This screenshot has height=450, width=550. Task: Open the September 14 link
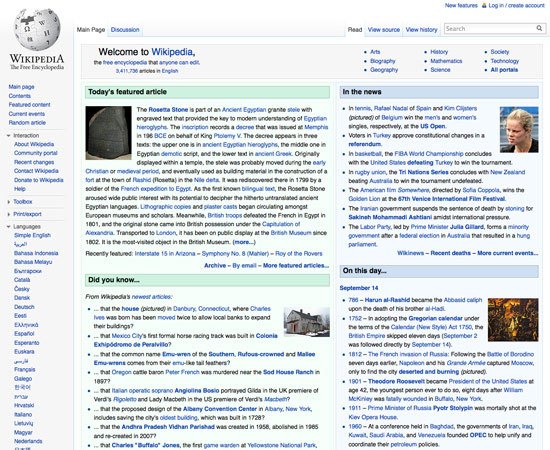pos(359,288)
